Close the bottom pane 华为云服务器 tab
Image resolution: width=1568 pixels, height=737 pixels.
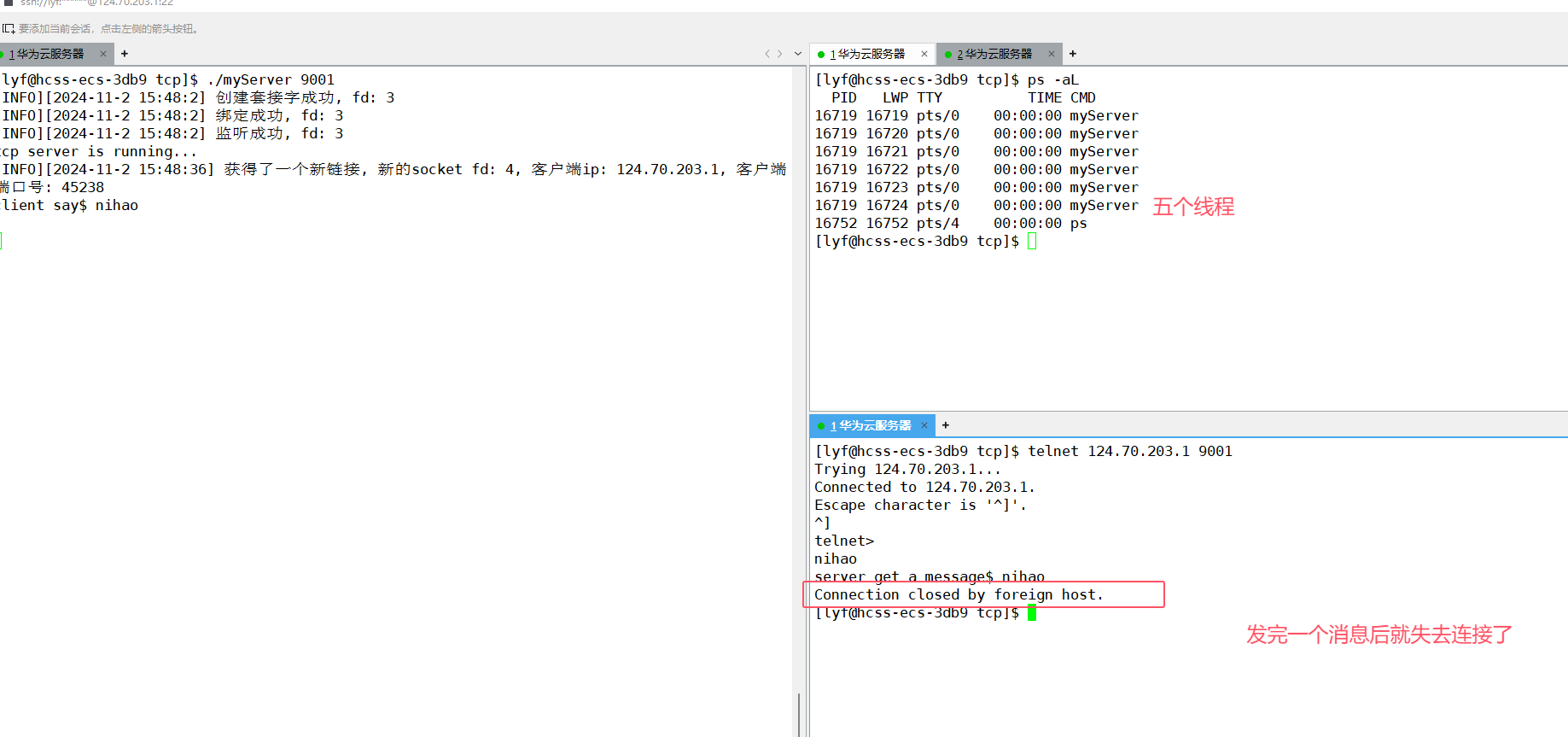[x=924, y=425]
